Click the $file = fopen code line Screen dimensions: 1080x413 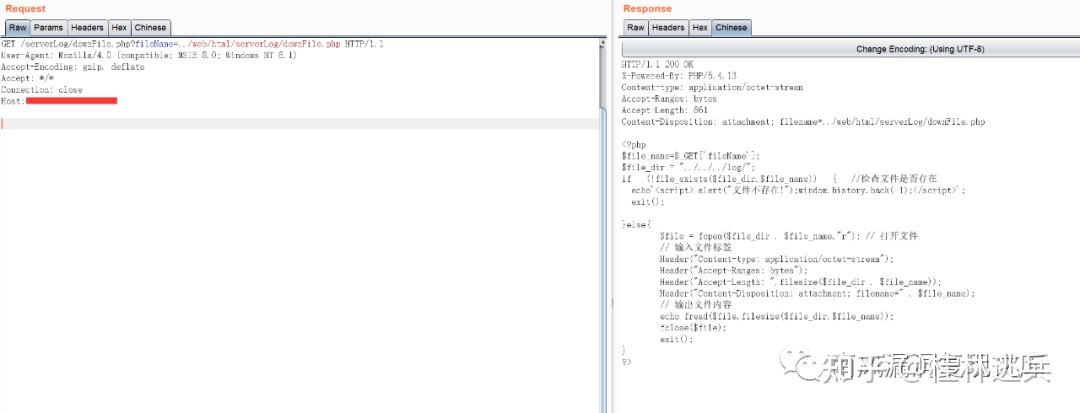789,236
